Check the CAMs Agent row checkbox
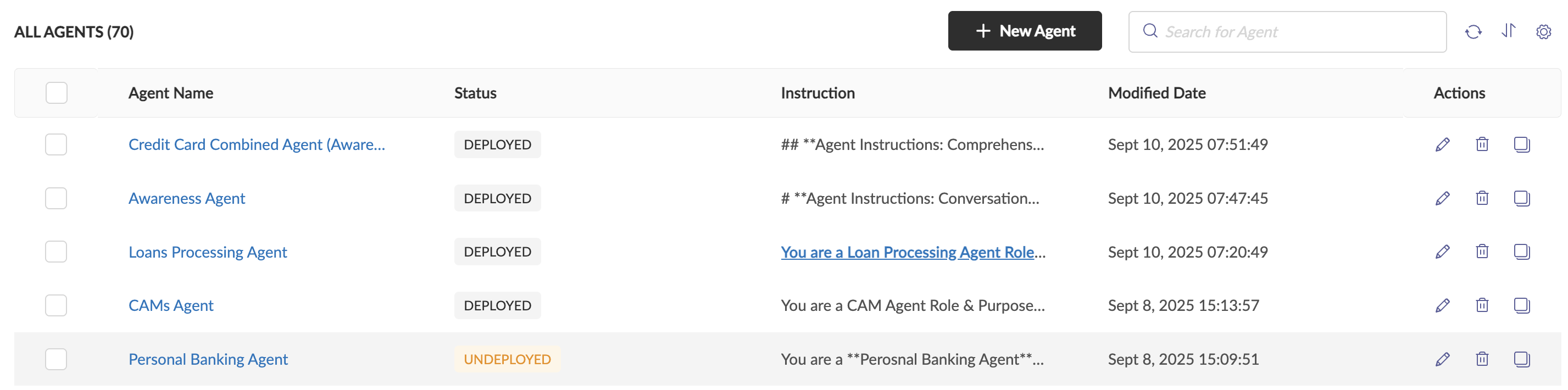The image size is (1568, 390). point(55,305)
